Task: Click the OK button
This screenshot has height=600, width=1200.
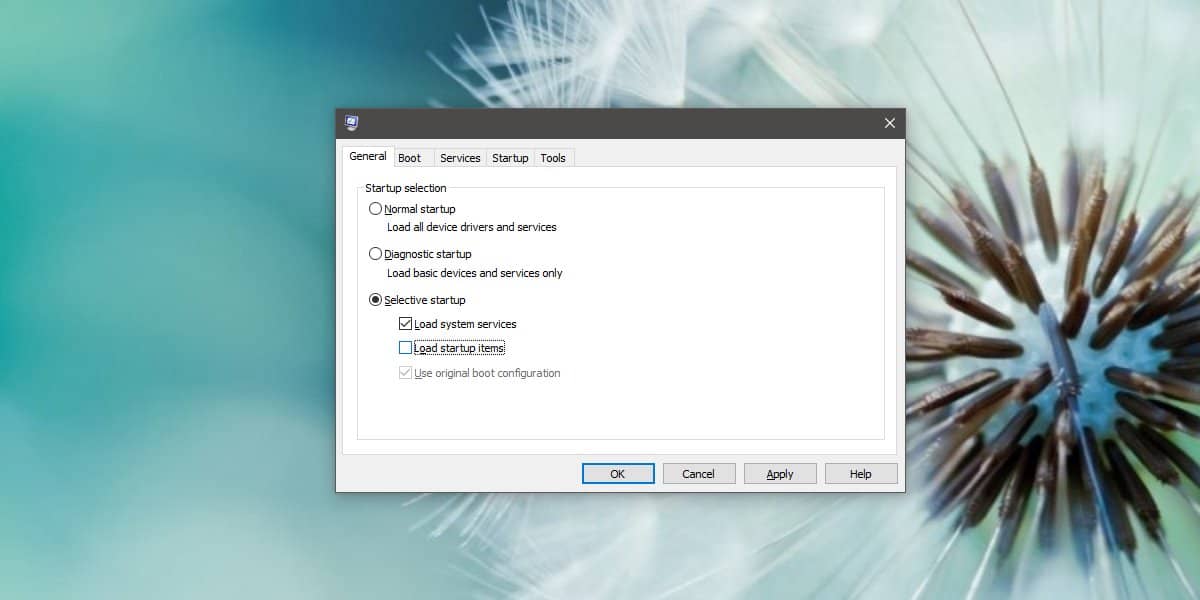Action: point(618,473)
